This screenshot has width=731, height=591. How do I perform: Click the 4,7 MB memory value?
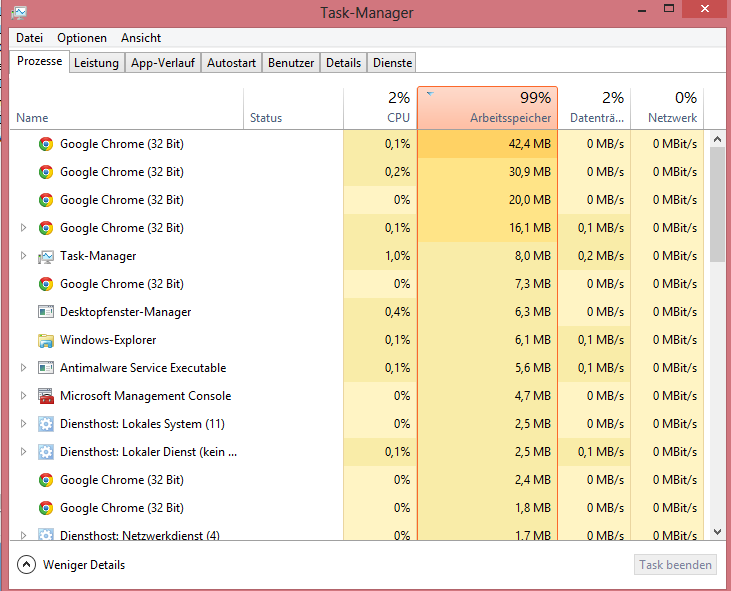(x=533, y=396)
